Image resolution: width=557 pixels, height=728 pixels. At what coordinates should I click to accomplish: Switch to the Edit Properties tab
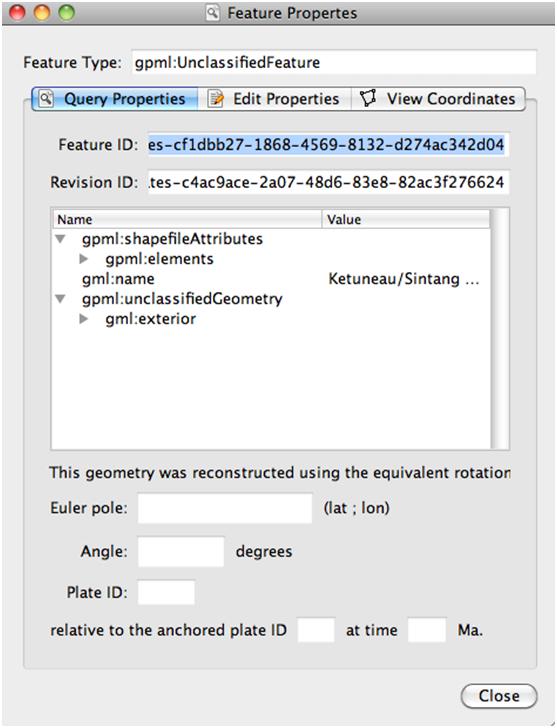[x=274, y=99]
